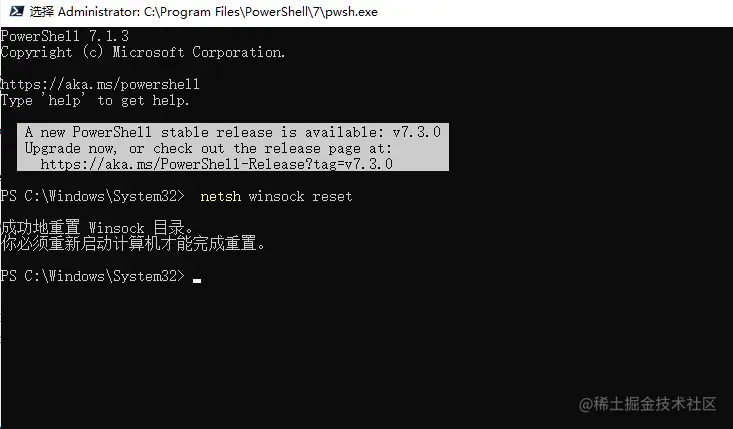
Task: Click the 'netsh' command word
Action: coord(221,196)
